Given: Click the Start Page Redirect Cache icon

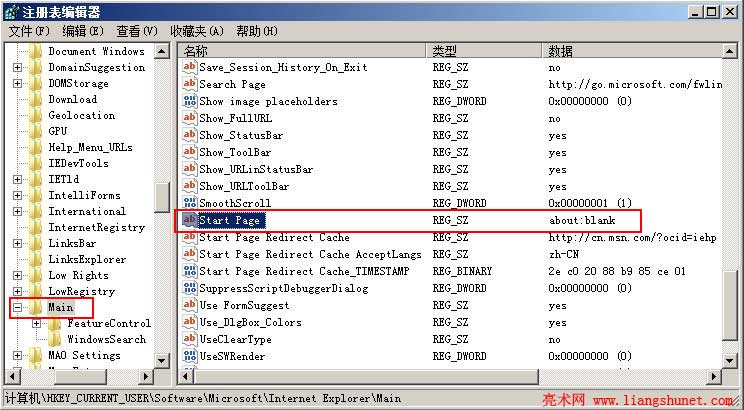Looking at the screenshot, I should pyautogui.click(x=190, y=237).
